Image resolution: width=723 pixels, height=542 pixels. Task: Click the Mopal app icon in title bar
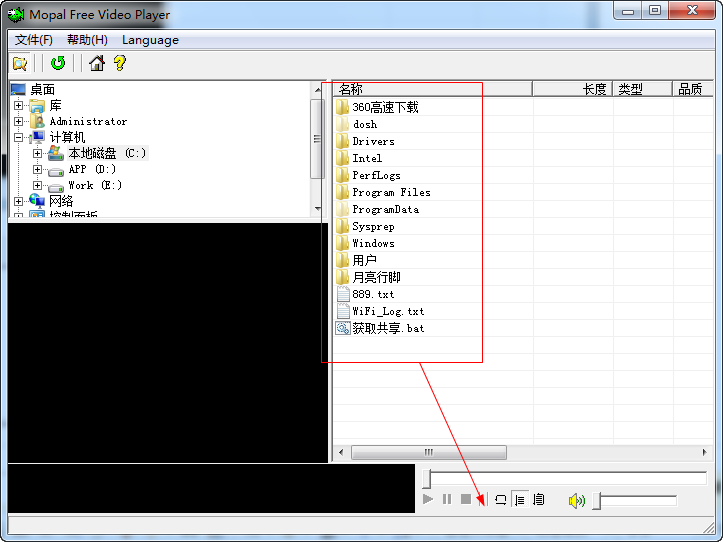click(16, 15)
